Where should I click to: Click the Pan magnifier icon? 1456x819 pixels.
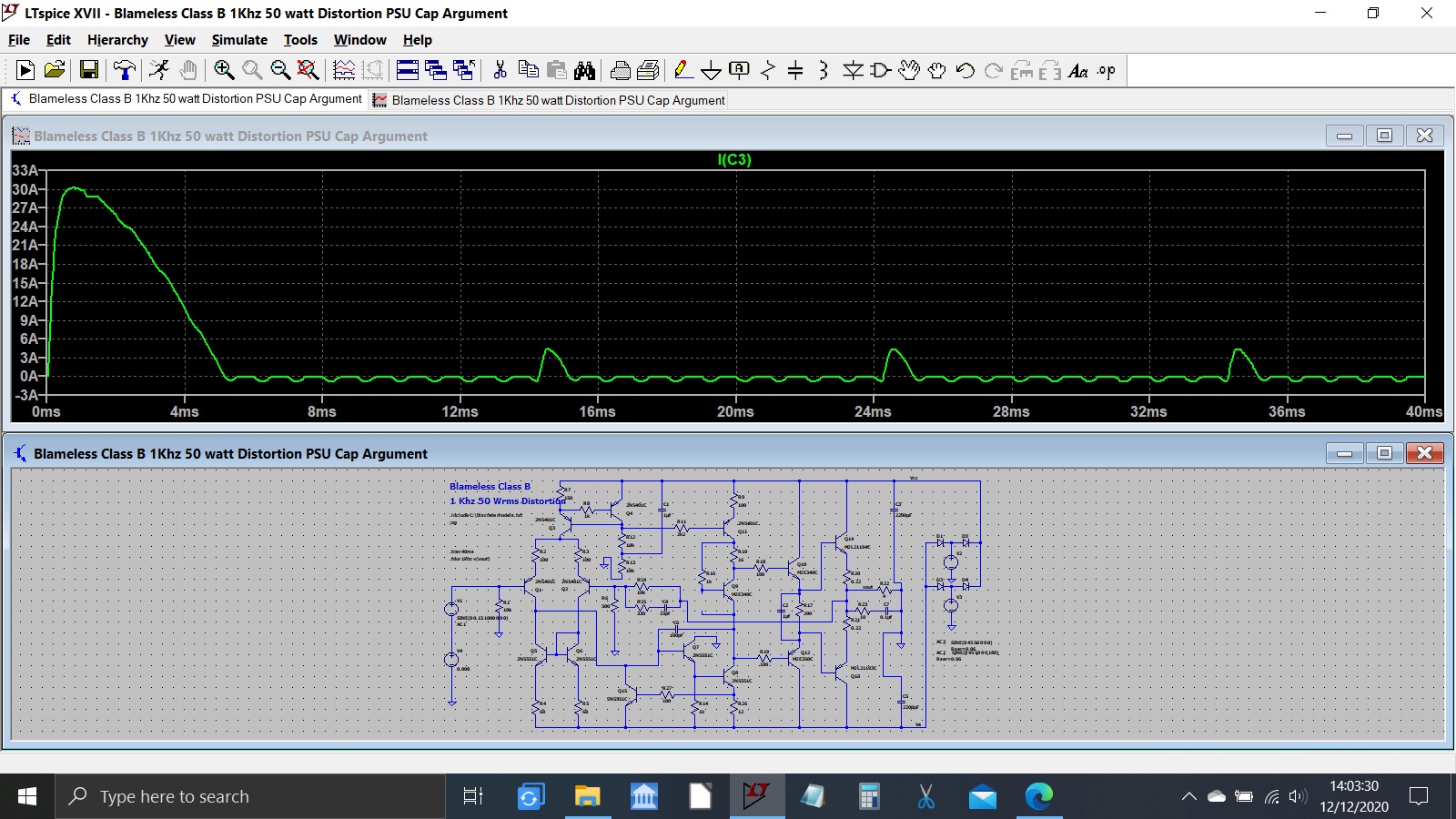point(252,70)
